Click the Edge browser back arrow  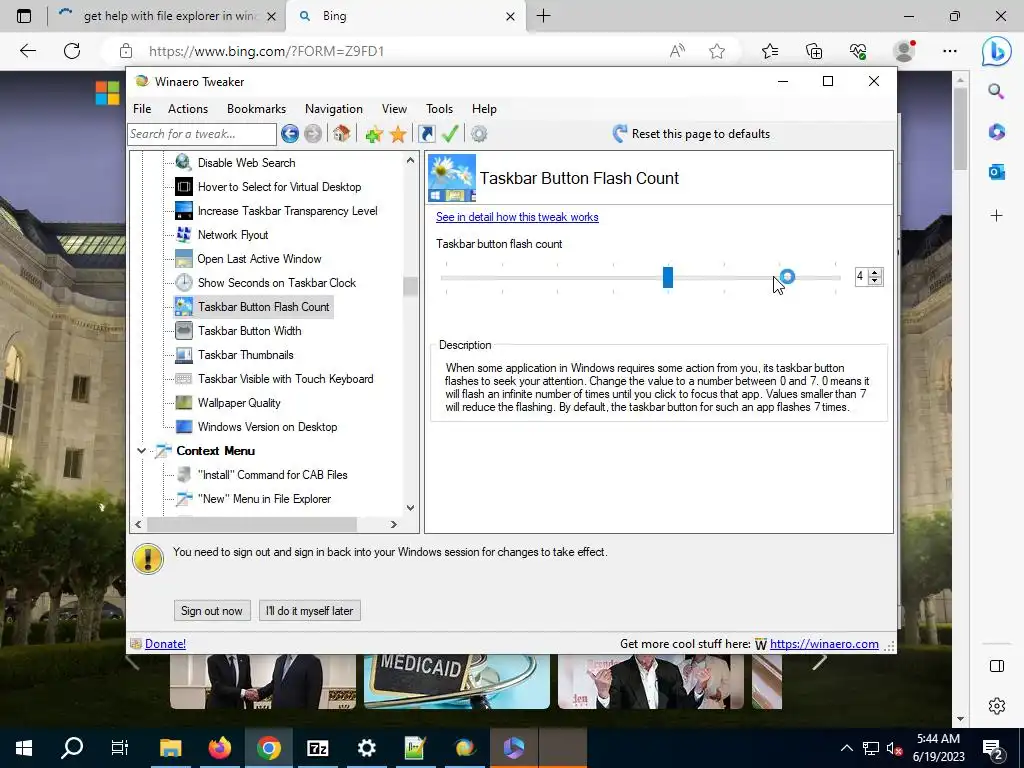point(27,51)
